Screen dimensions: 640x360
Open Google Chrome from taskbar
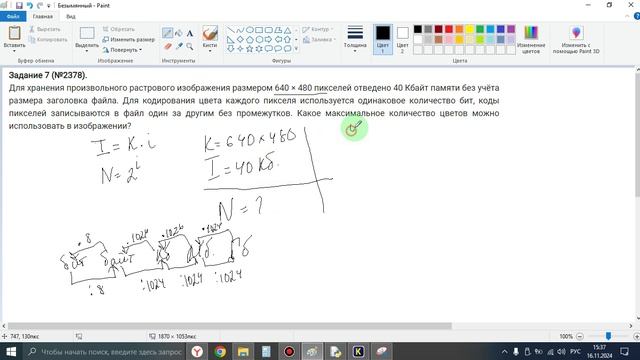click(x=220, y=351)
